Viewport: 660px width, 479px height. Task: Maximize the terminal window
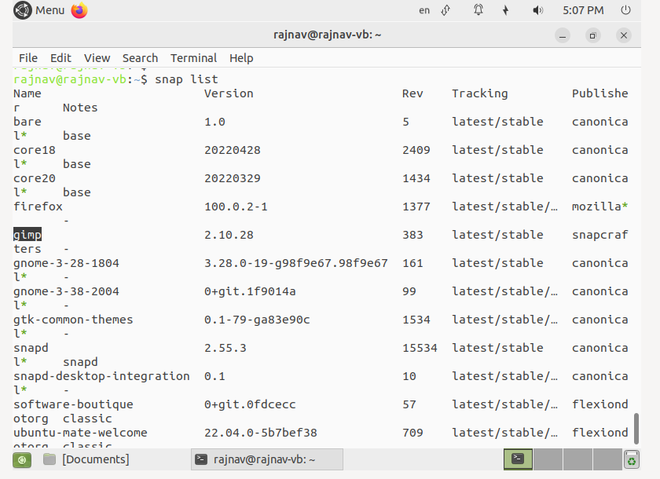pos(593,35)
